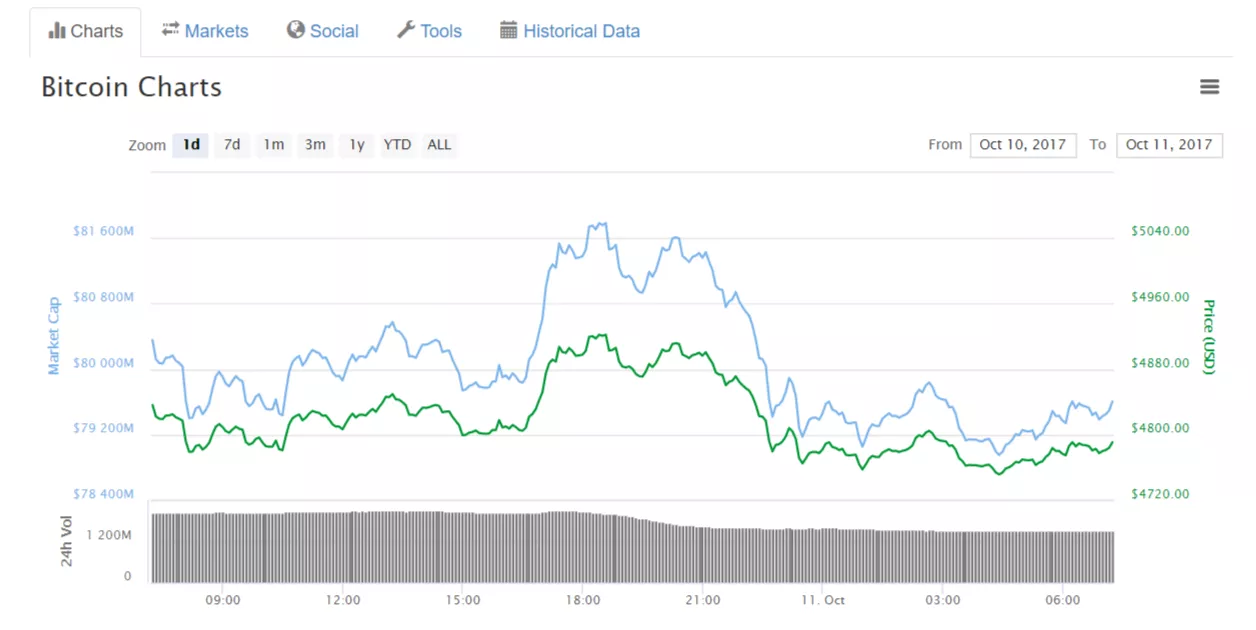Choose the 1m zoom option

[273, 145]
